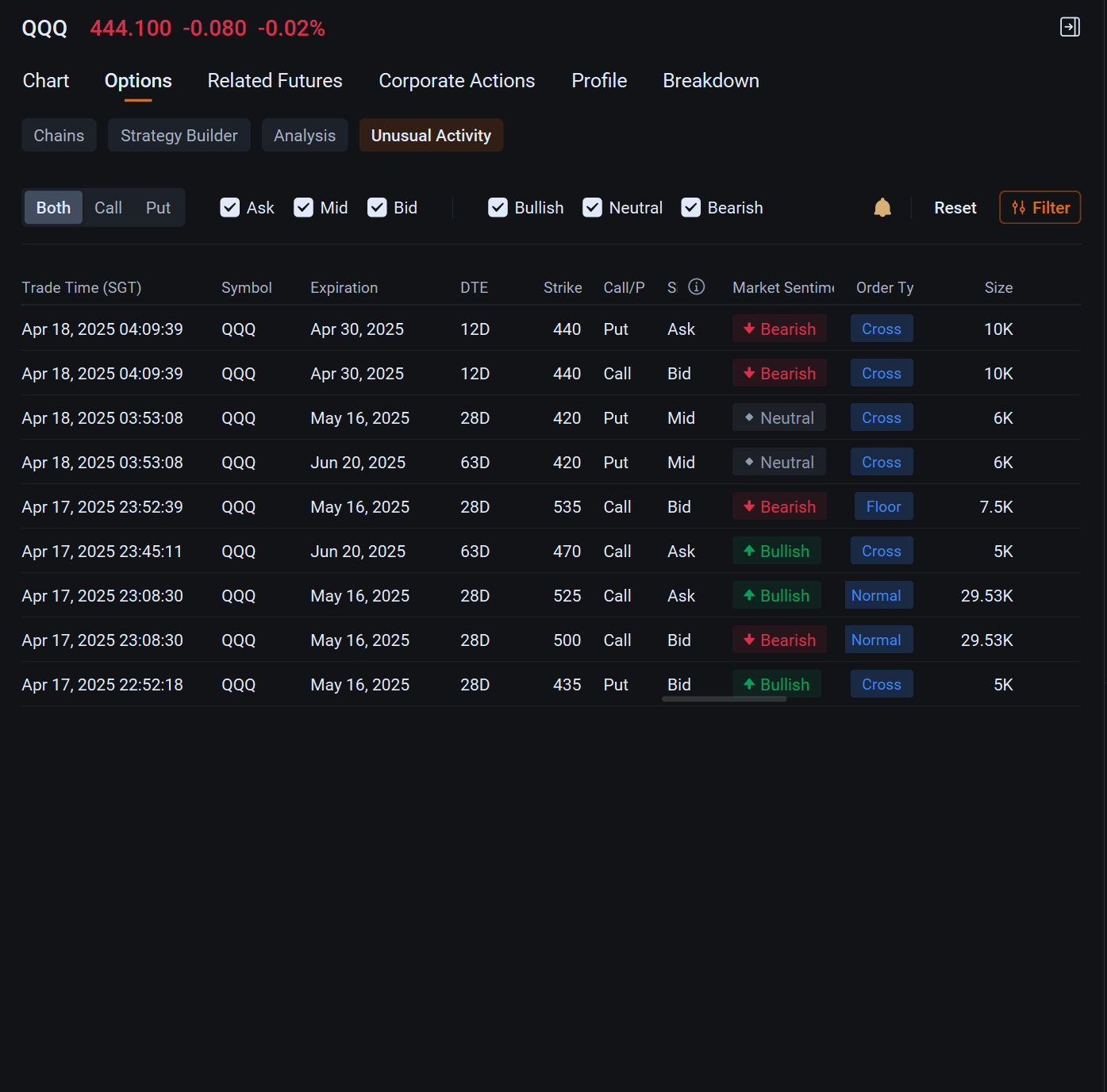The width and height of the screenshot is (1107, 1092).
Task: Click Normal tag on 500 Call row
Action: coord(878,640)
